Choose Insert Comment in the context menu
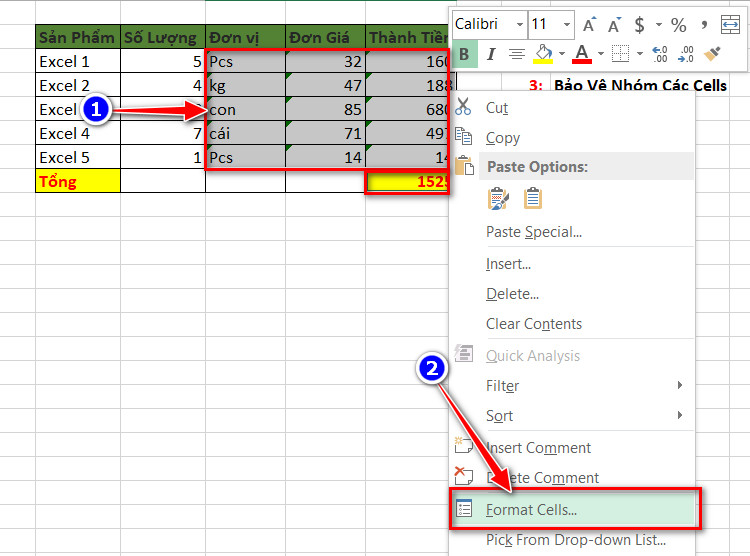 point(539,448)
